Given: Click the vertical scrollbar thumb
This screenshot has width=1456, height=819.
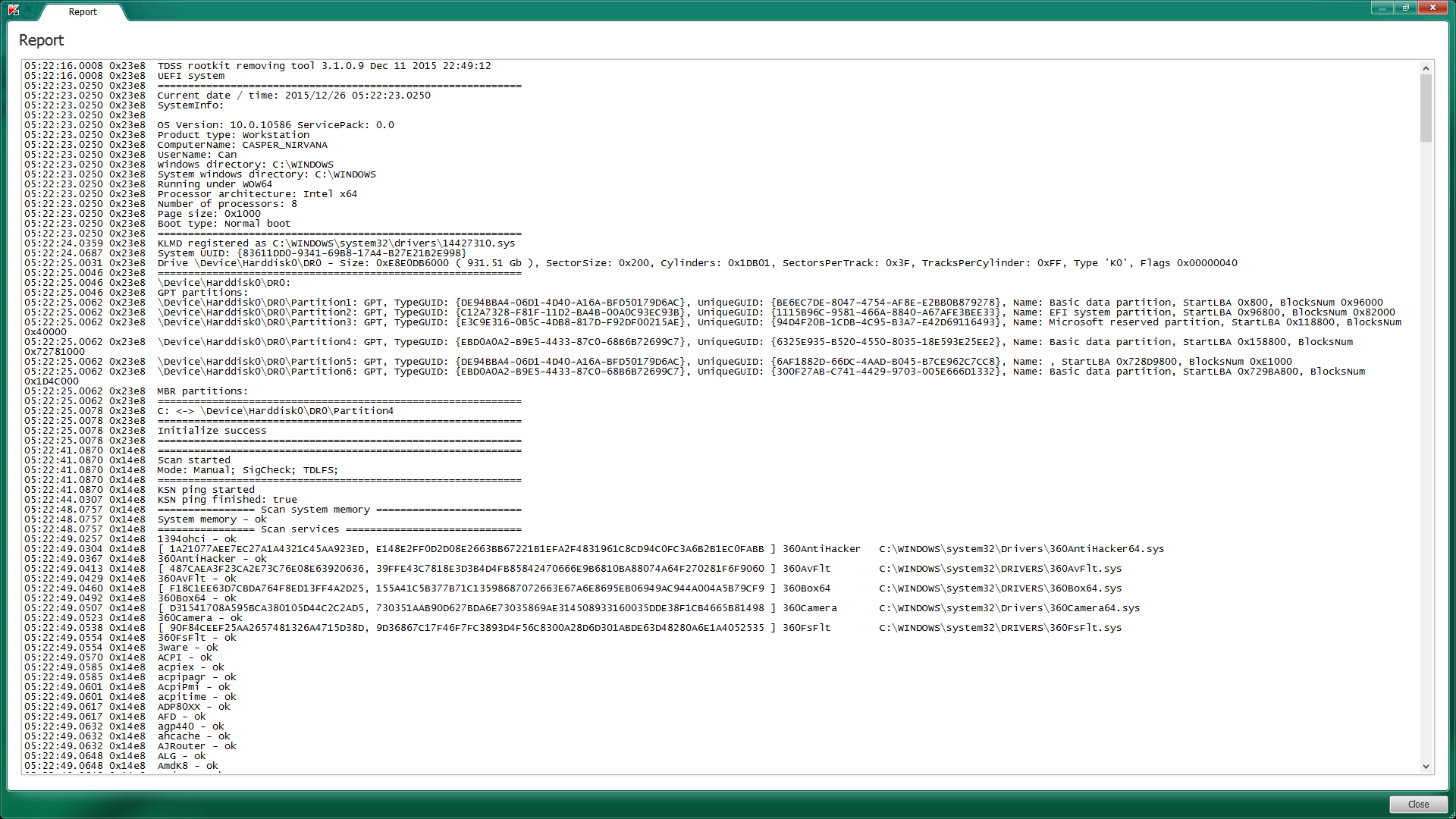Looking at the screenshot, I should click(1426, 106).
